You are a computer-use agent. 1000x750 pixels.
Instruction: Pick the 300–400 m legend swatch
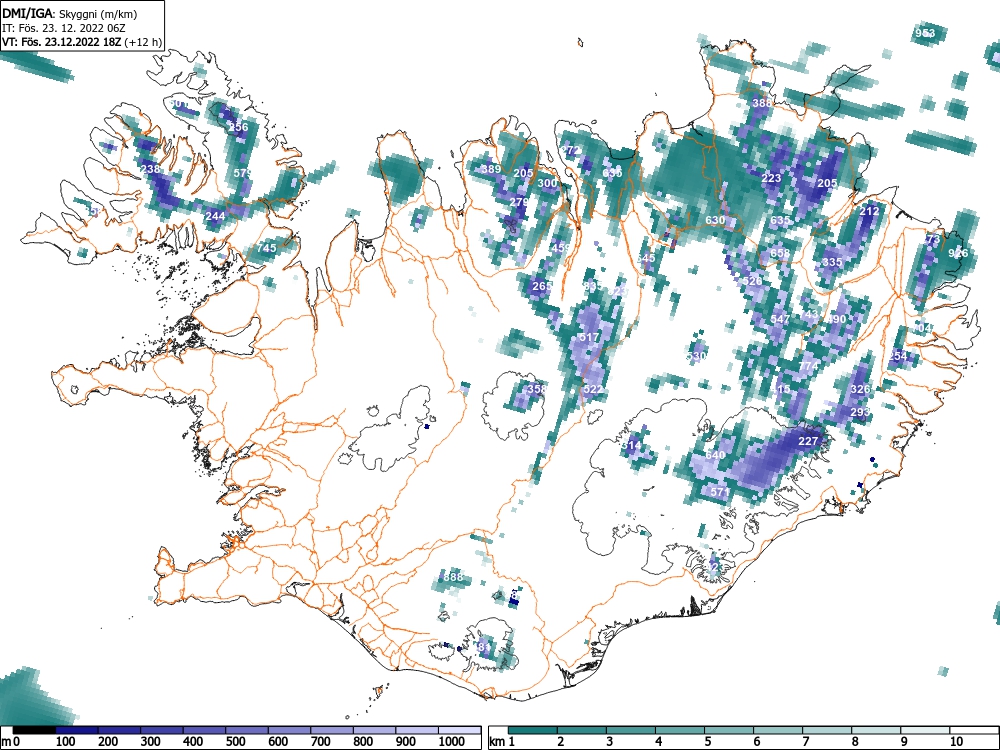[x=162, y=730]
